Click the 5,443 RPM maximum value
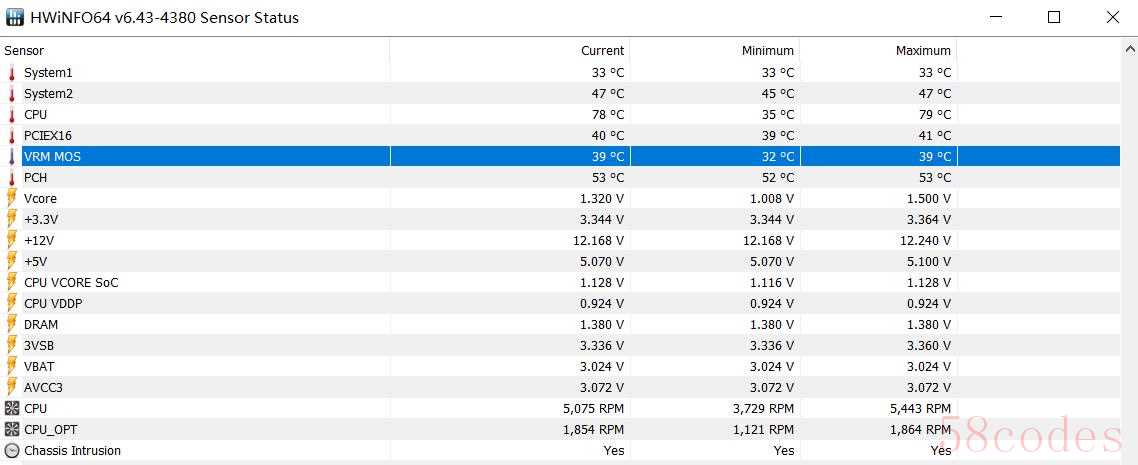The height and width of the screenshot is (465, 1138). 920,409
